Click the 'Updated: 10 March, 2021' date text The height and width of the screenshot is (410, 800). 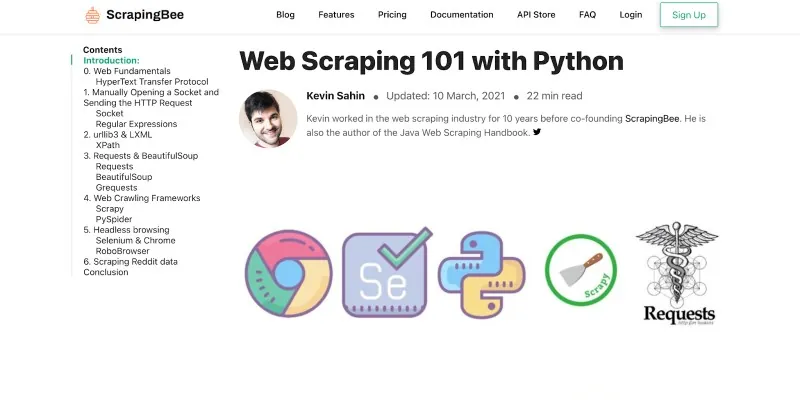(445, 96)
